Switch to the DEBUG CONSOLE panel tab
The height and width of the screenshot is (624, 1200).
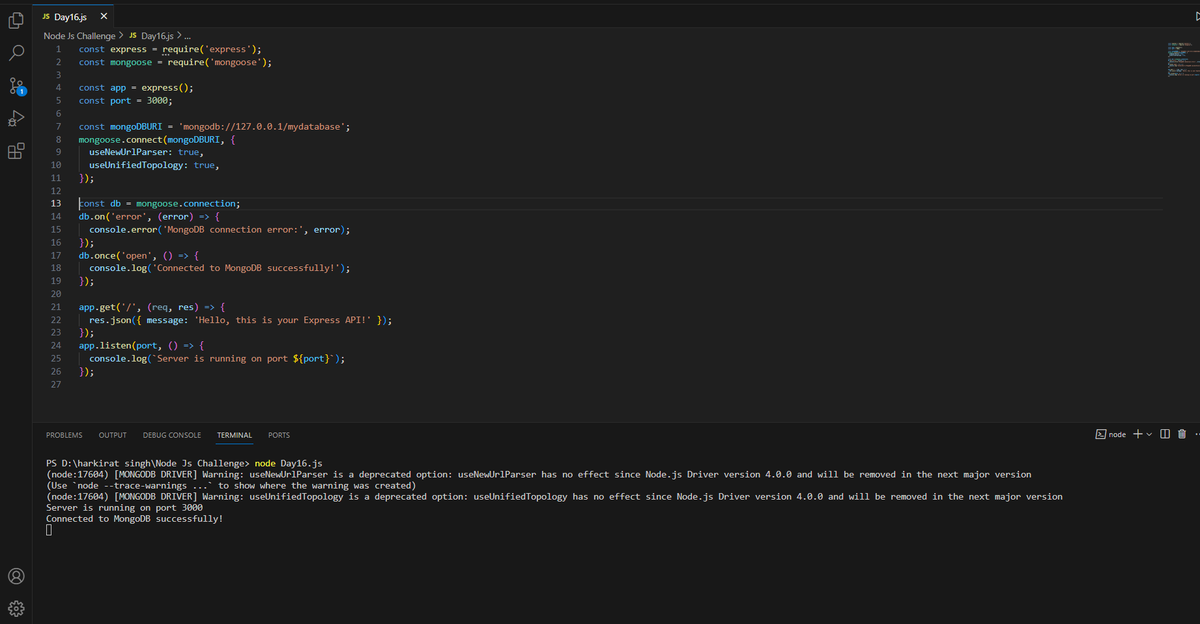click(x=172, y=435)
